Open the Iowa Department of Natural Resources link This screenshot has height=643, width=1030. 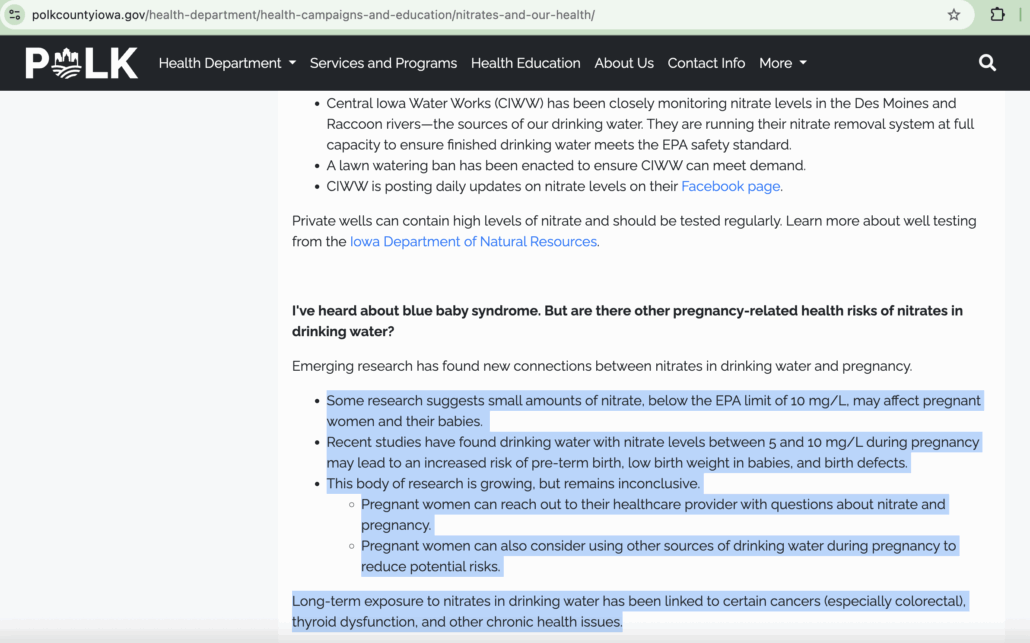[473, 242]
